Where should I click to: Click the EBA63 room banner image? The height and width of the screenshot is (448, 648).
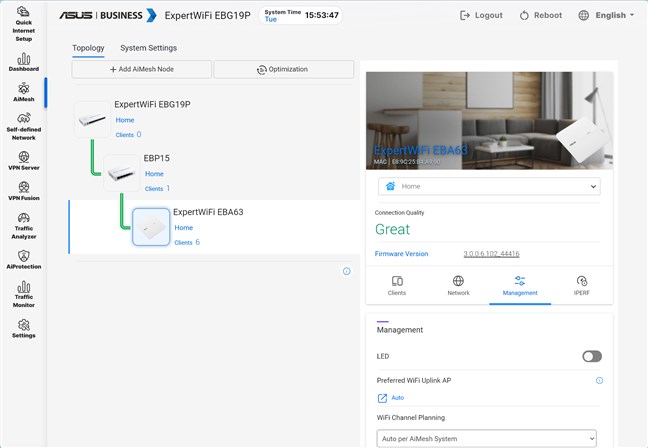pos(489,120)
